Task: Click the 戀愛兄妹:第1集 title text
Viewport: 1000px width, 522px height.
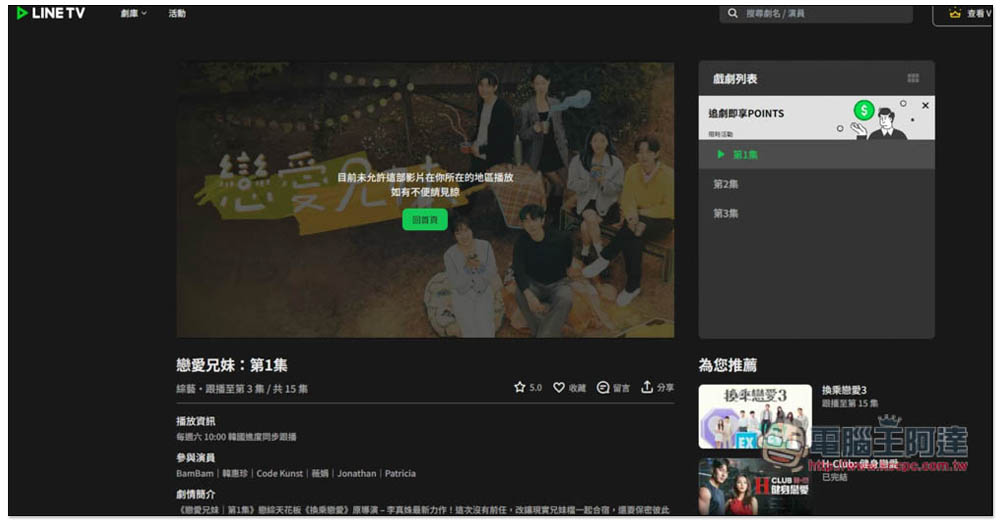Action: (x=232, y=365)
